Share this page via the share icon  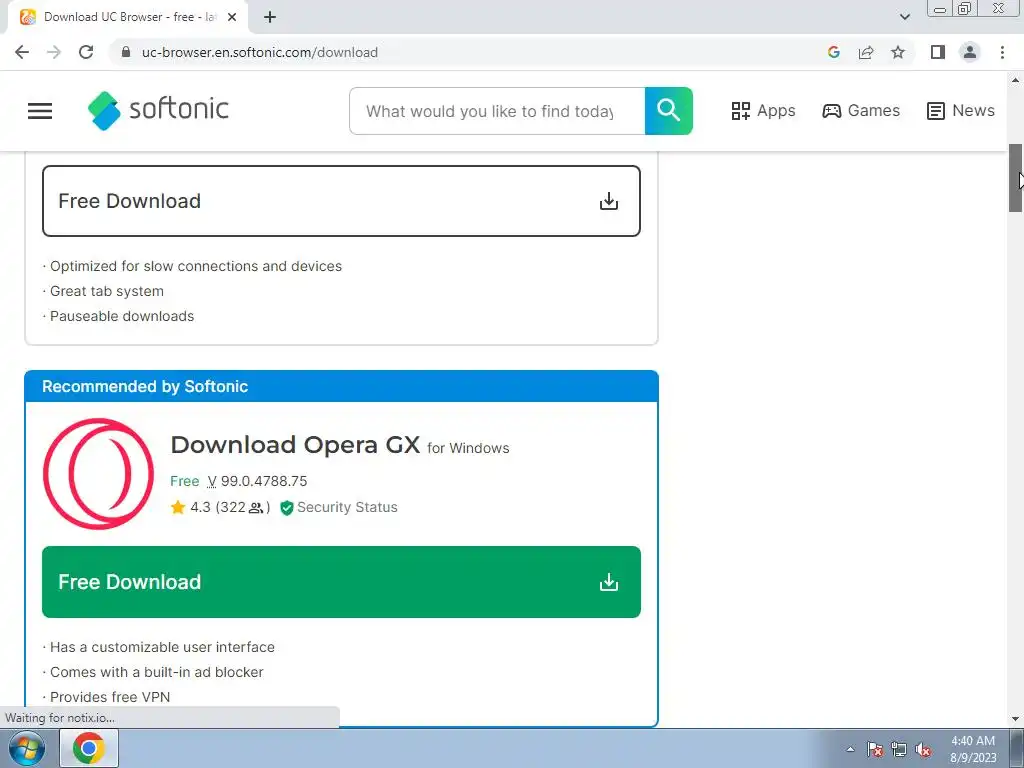(866, 52)
